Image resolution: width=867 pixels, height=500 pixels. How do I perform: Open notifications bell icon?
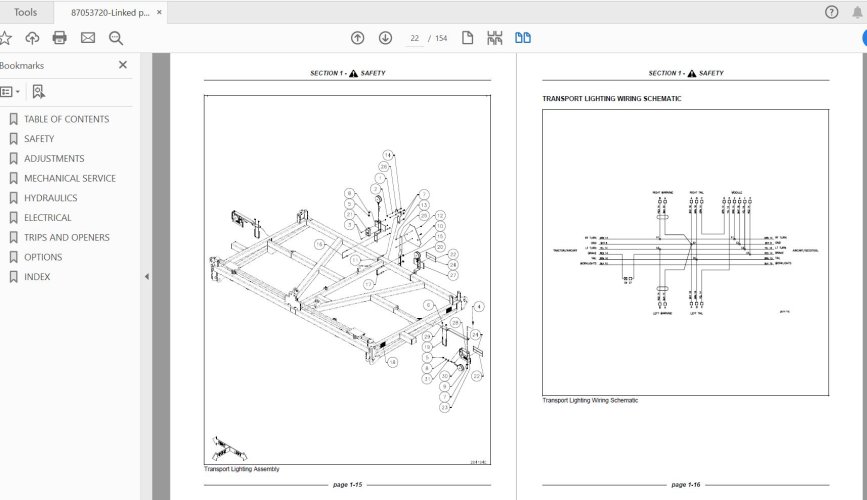[858, 12]
